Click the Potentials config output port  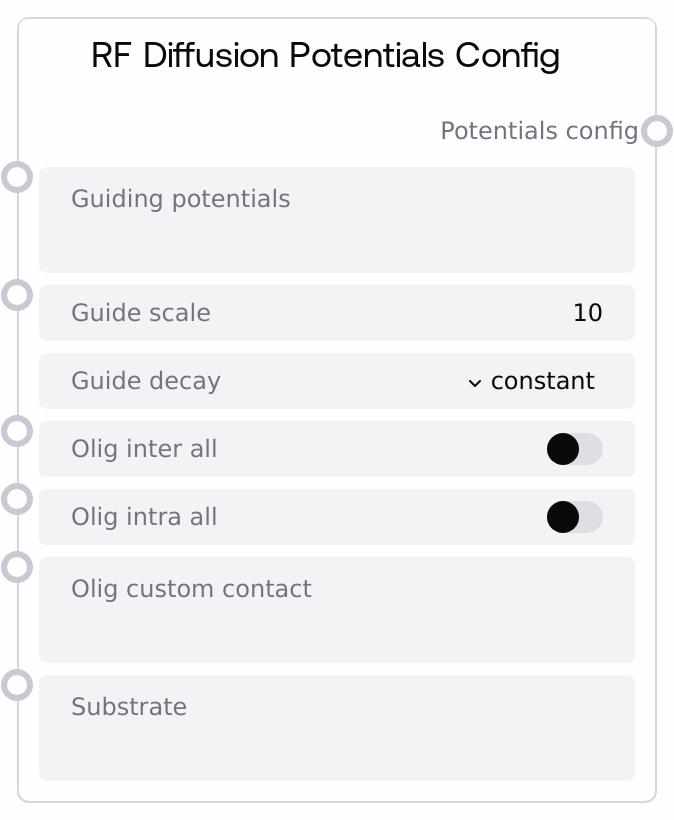pos(657,131)
